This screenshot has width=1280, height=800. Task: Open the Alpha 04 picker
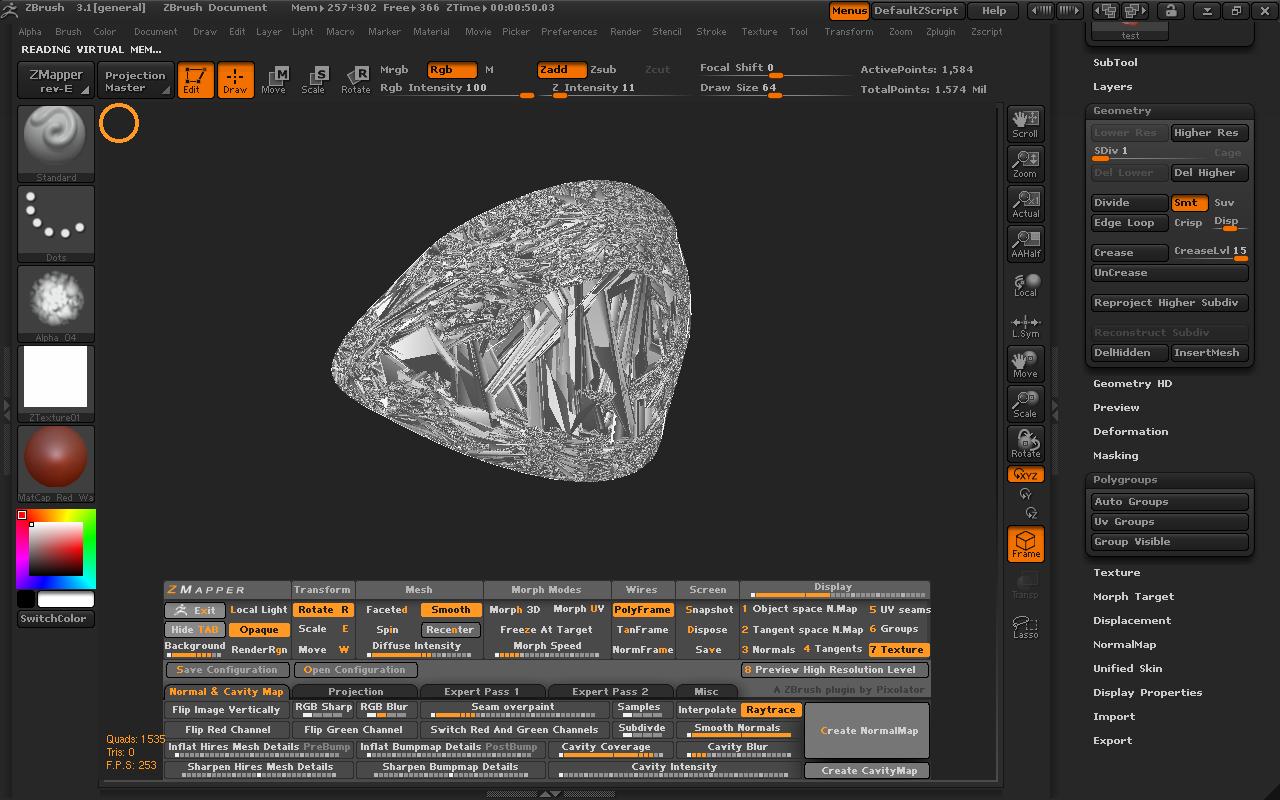[56, 304]
